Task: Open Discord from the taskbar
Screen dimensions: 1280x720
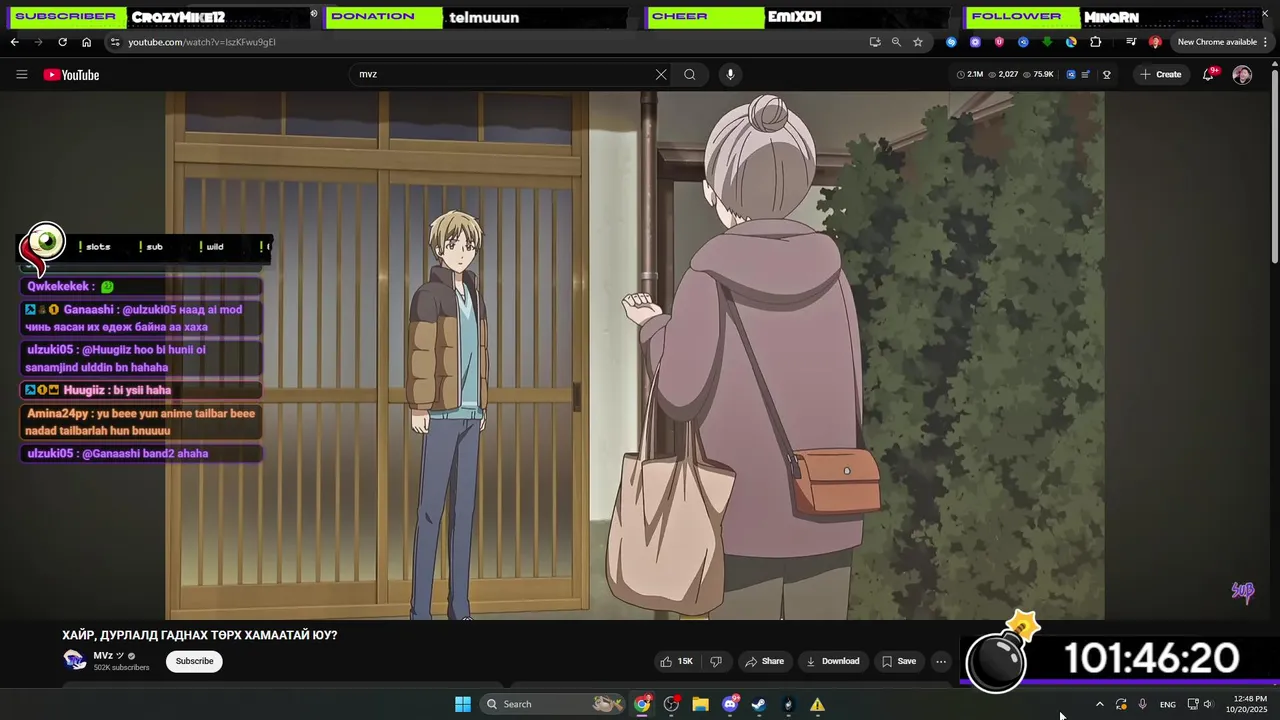Action: [730, 704]
